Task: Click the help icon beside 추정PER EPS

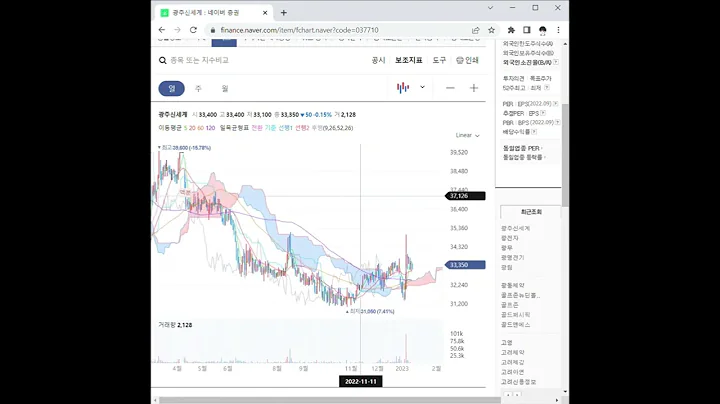Action: (543, 113)
